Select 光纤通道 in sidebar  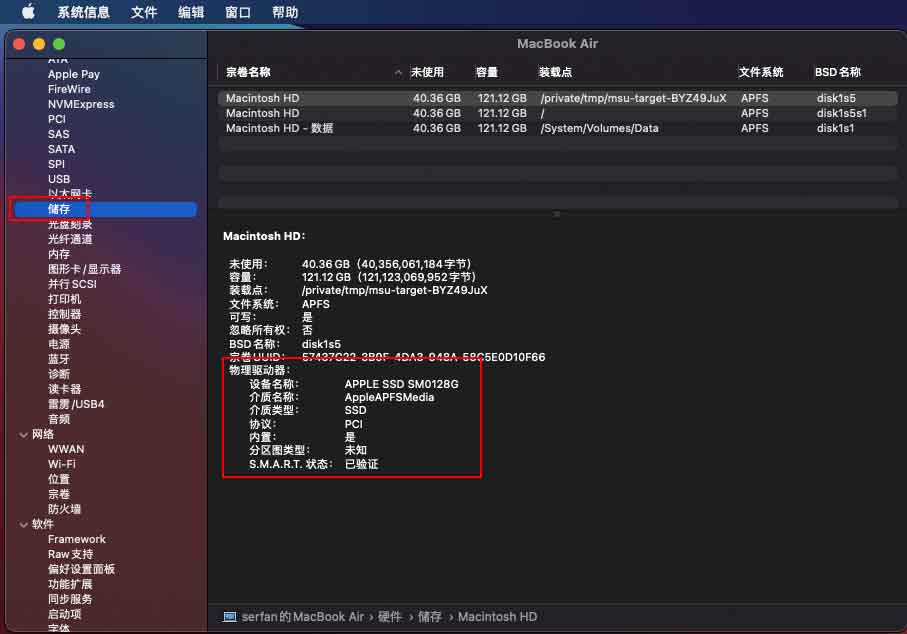coord(70,239)
